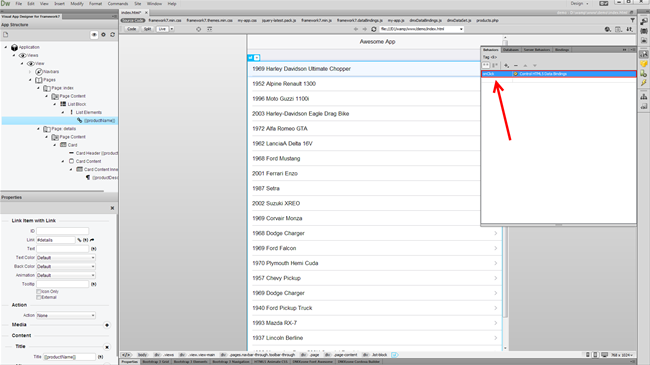
Task: Open the Back Color dropdown
Action: coord(65,266)
